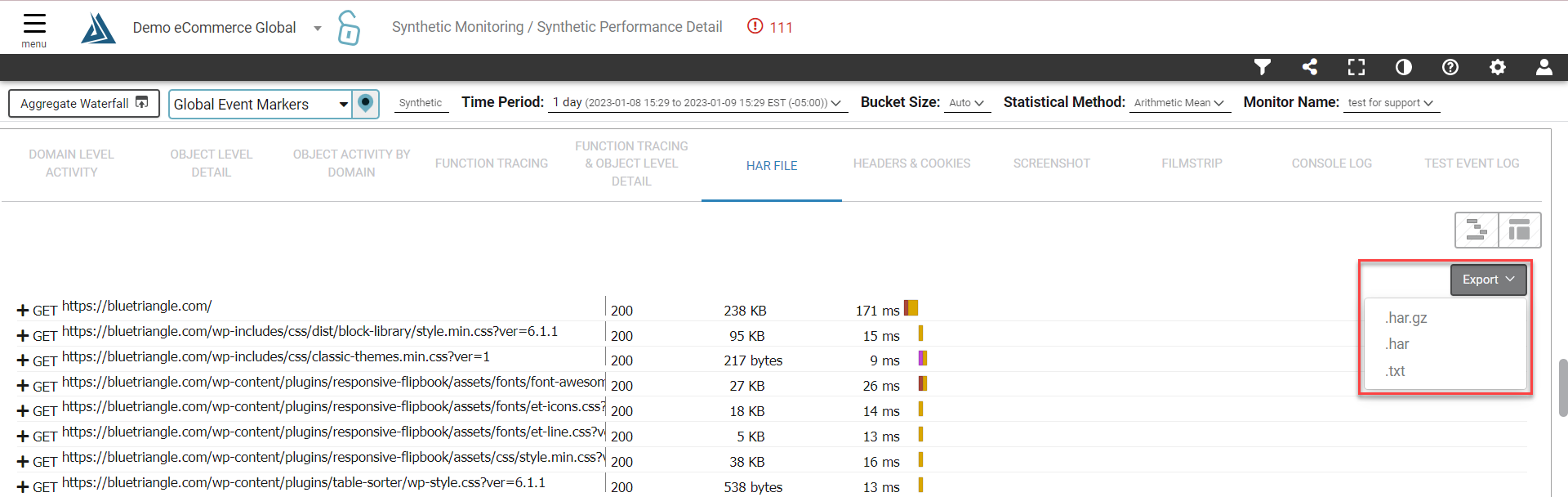Switch to Object Activity By Domain tab
The height and width of the screenshot is (497, 1568).
[351, 163]
